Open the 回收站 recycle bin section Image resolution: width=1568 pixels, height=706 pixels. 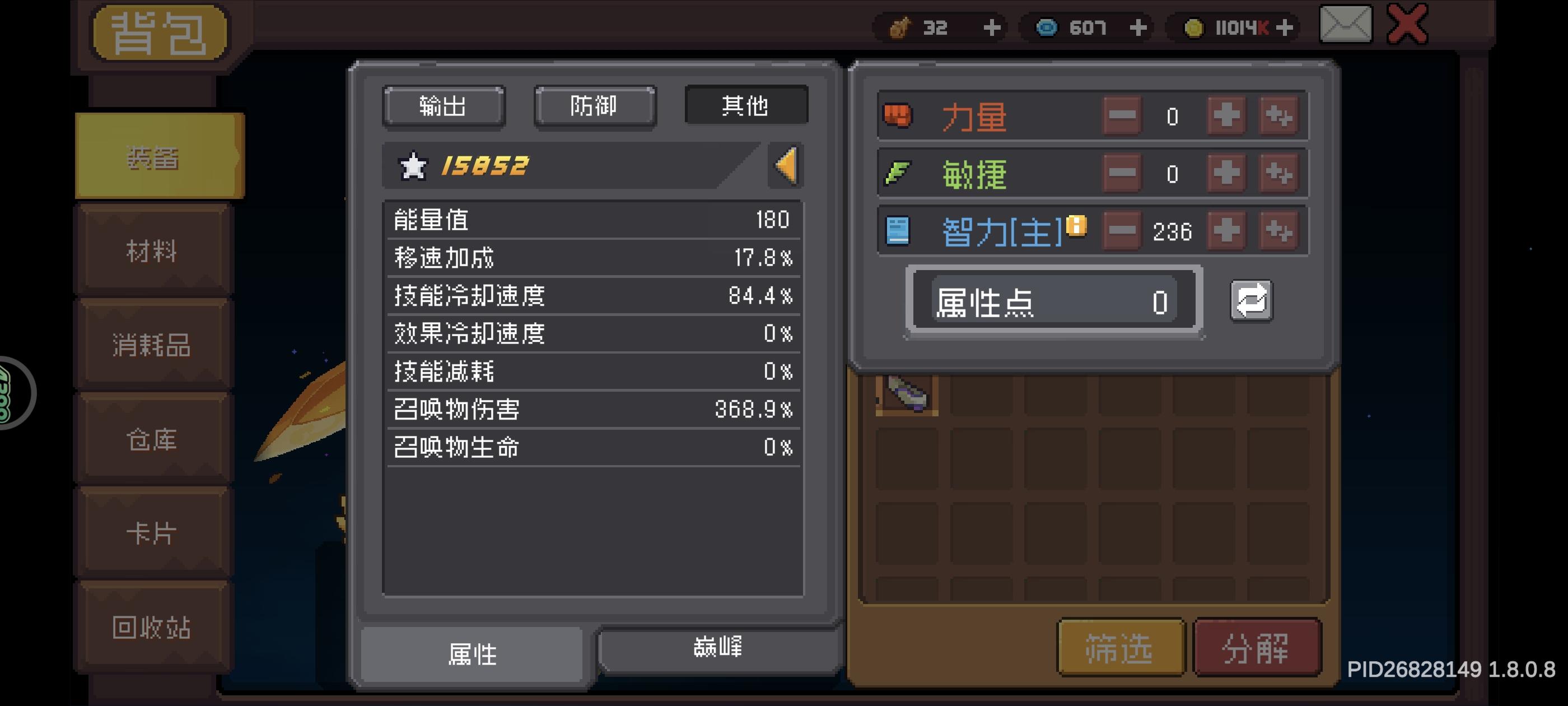click(152, 628)
